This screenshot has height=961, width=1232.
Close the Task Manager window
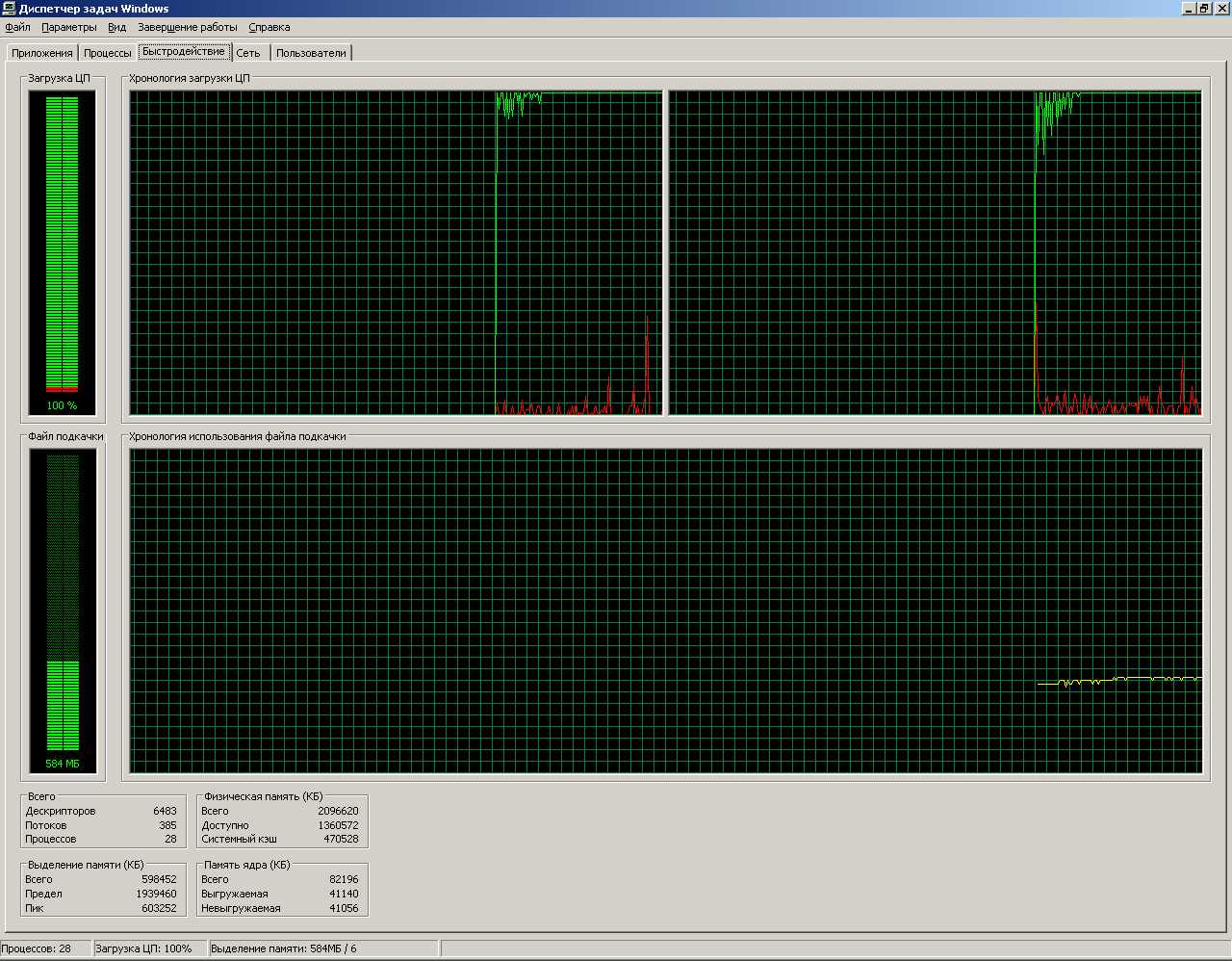click(1221, 9)
